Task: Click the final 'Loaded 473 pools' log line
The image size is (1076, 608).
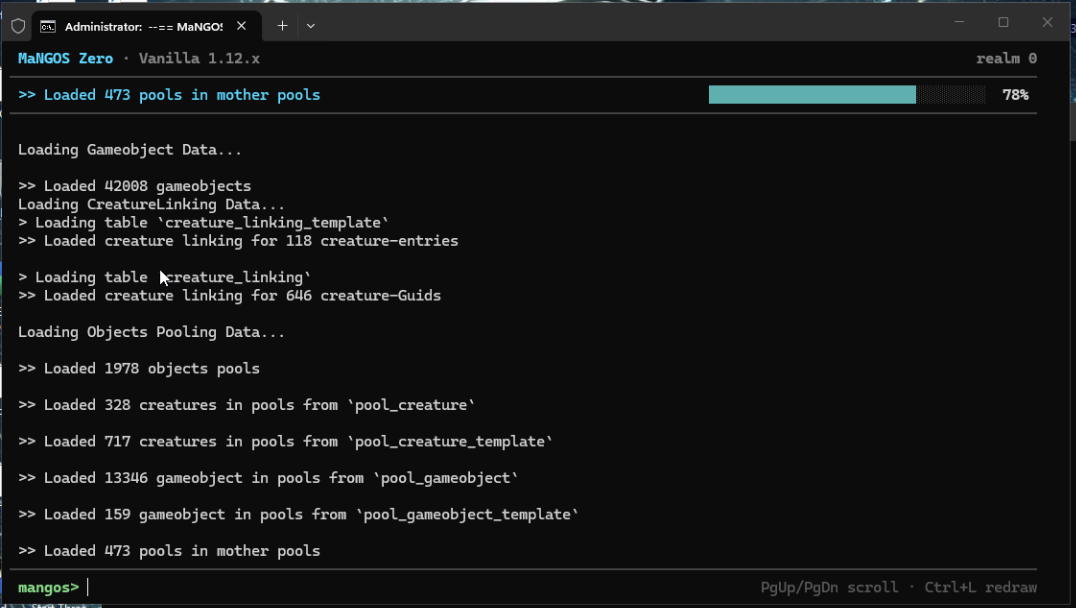Action: 169,551
